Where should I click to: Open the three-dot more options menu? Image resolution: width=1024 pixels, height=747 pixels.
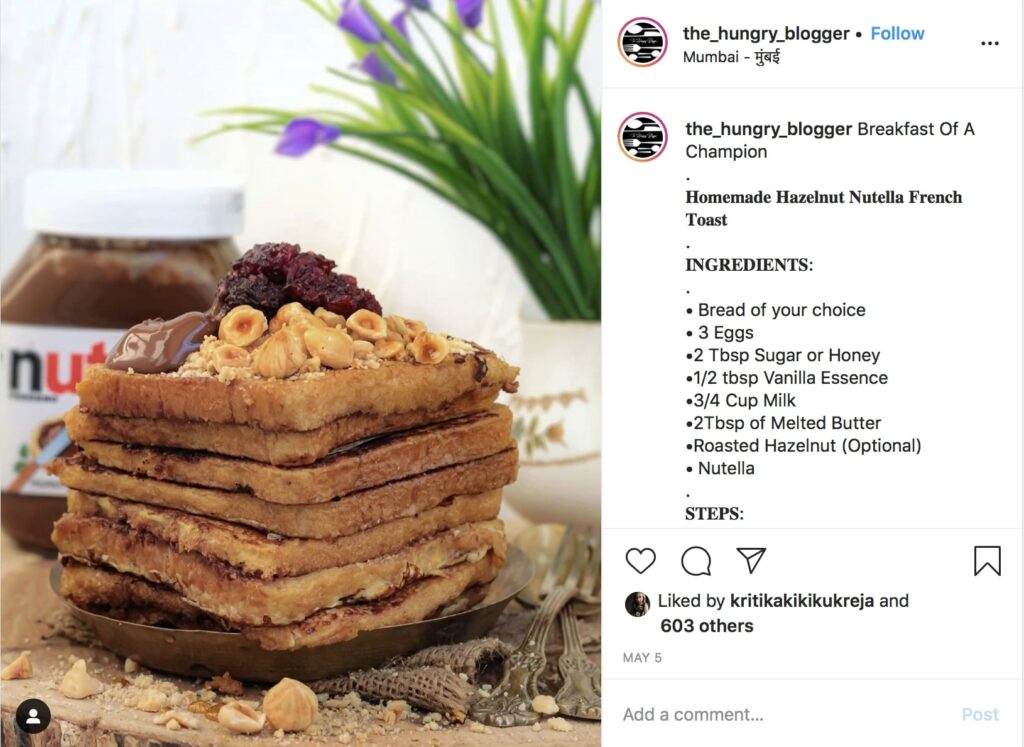pyautogui.click(x=989, y=43)
